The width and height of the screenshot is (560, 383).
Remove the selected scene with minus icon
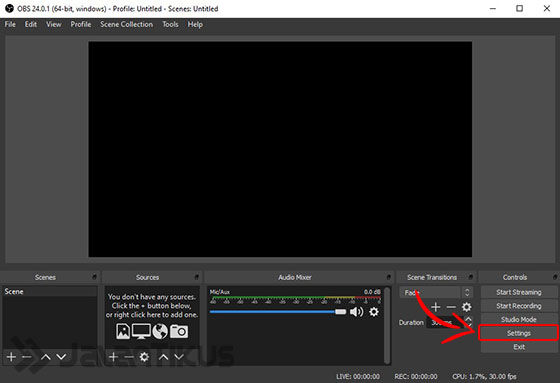click(x=27, y=357)
